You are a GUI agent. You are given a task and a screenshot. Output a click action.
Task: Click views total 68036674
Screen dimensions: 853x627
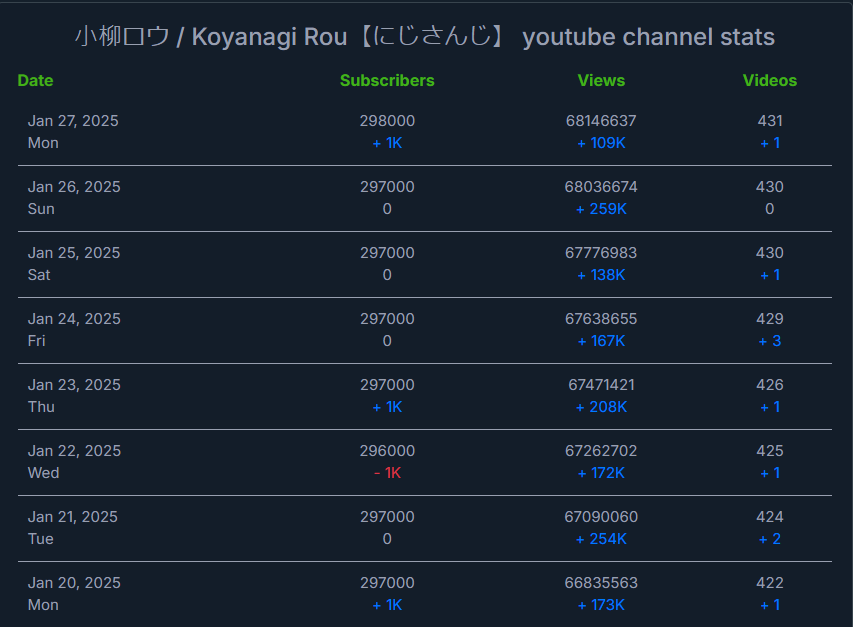click(601, 187)
